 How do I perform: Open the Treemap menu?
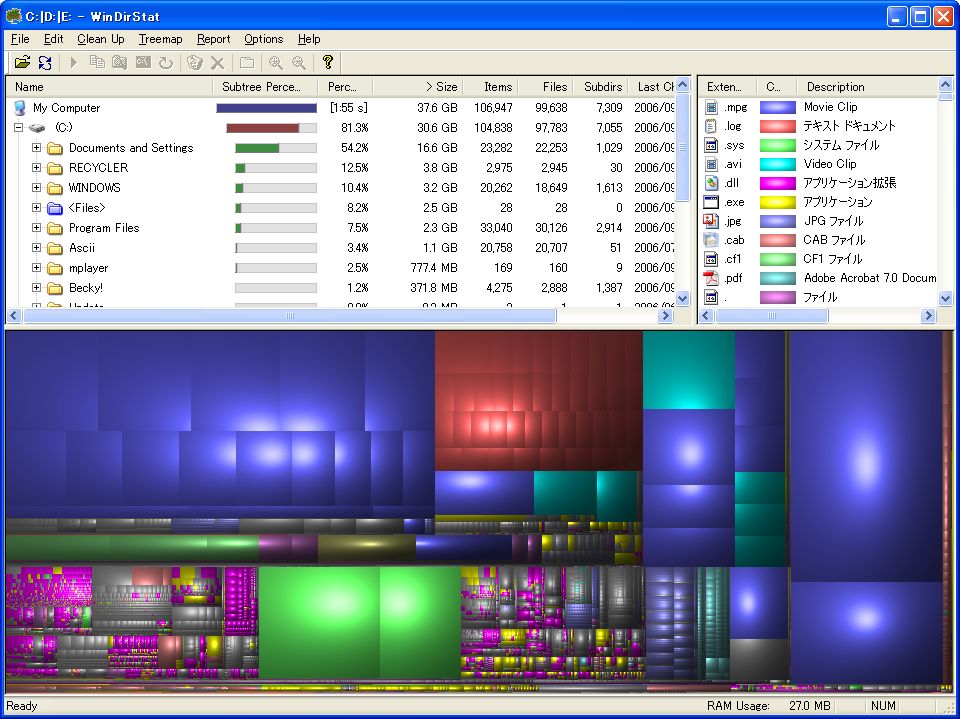(160, 39)
